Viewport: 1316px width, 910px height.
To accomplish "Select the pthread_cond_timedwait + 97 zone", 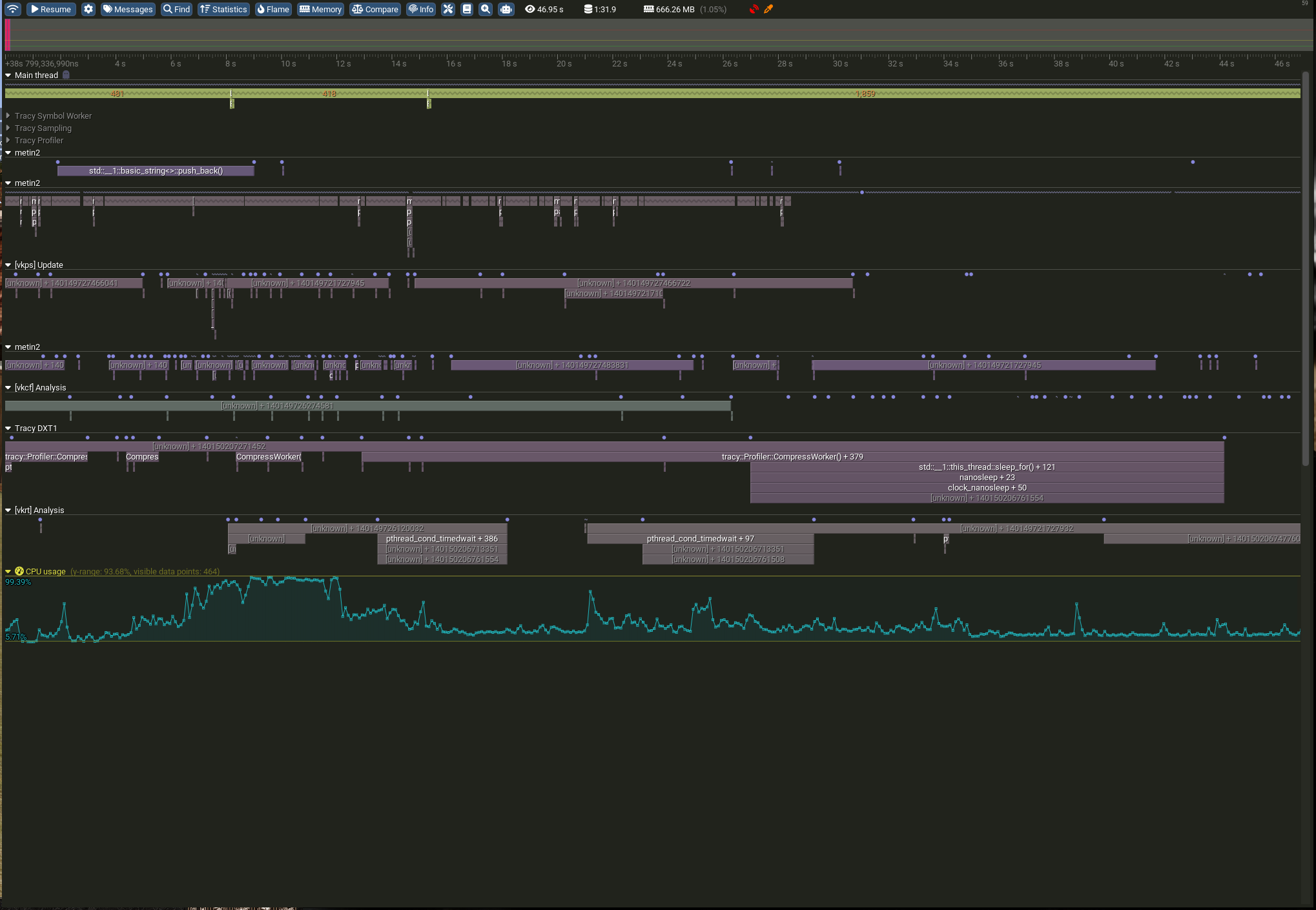I will click(700, 539).
